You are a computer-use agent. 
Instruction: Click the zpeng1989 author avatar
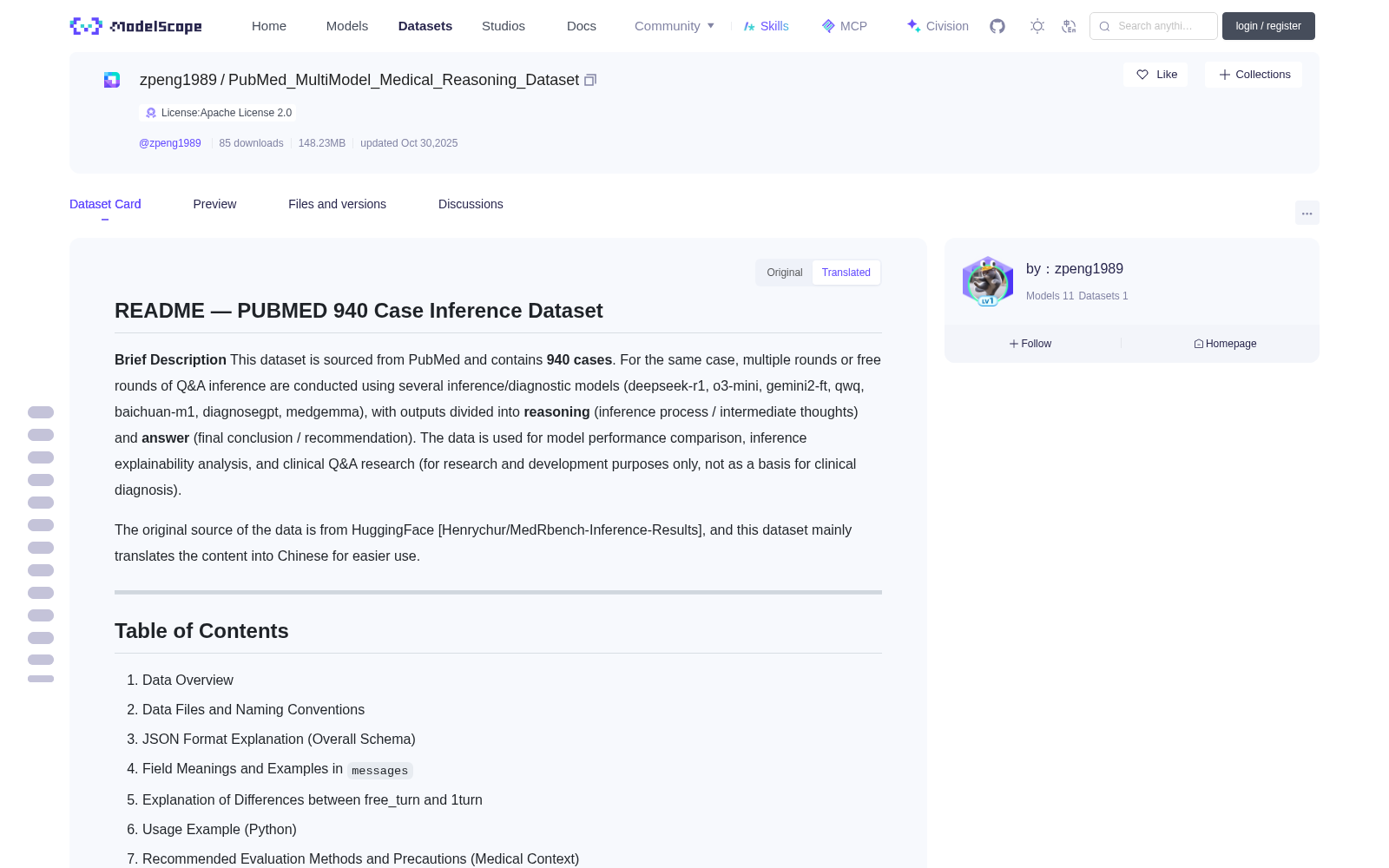pos(988,281)
